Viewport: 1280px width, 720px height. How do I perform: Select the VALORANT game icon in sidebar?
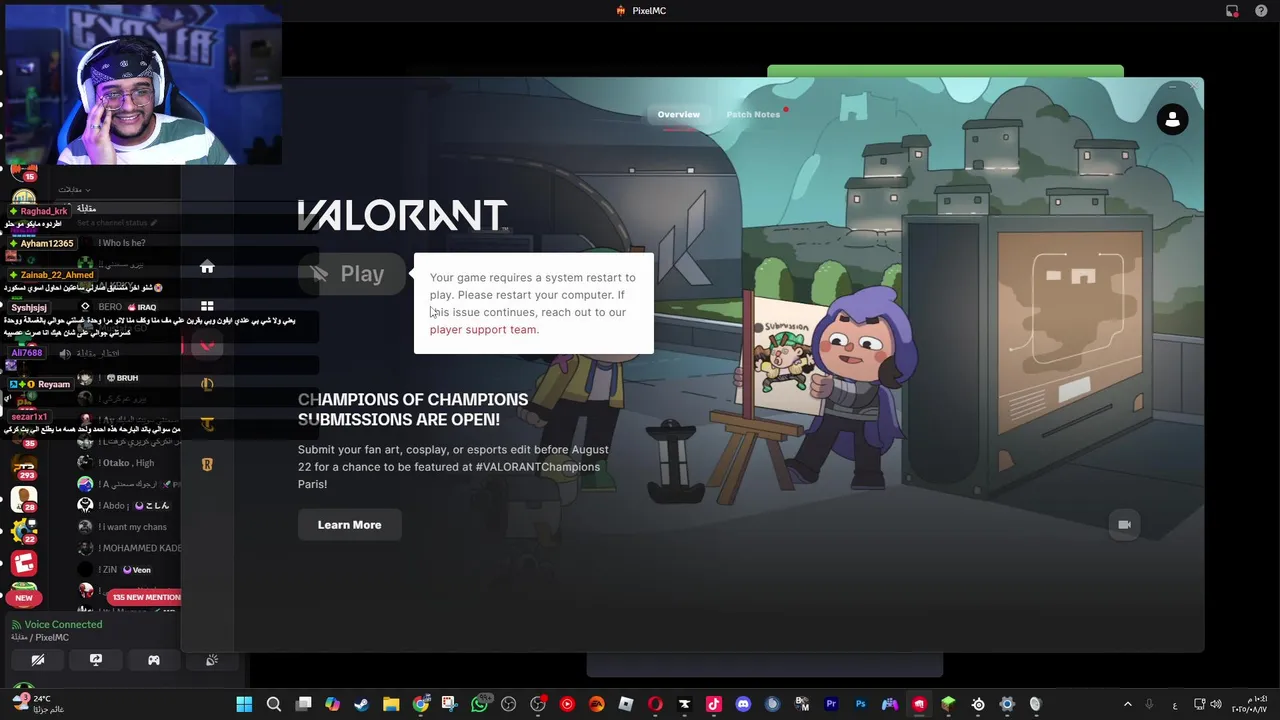(207, 345)
